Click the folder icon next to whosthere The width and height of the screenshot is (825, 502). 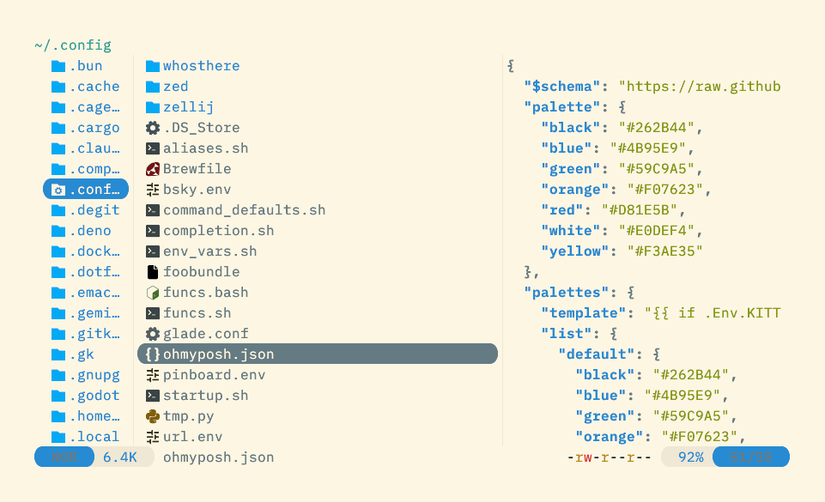coord(153,66)
